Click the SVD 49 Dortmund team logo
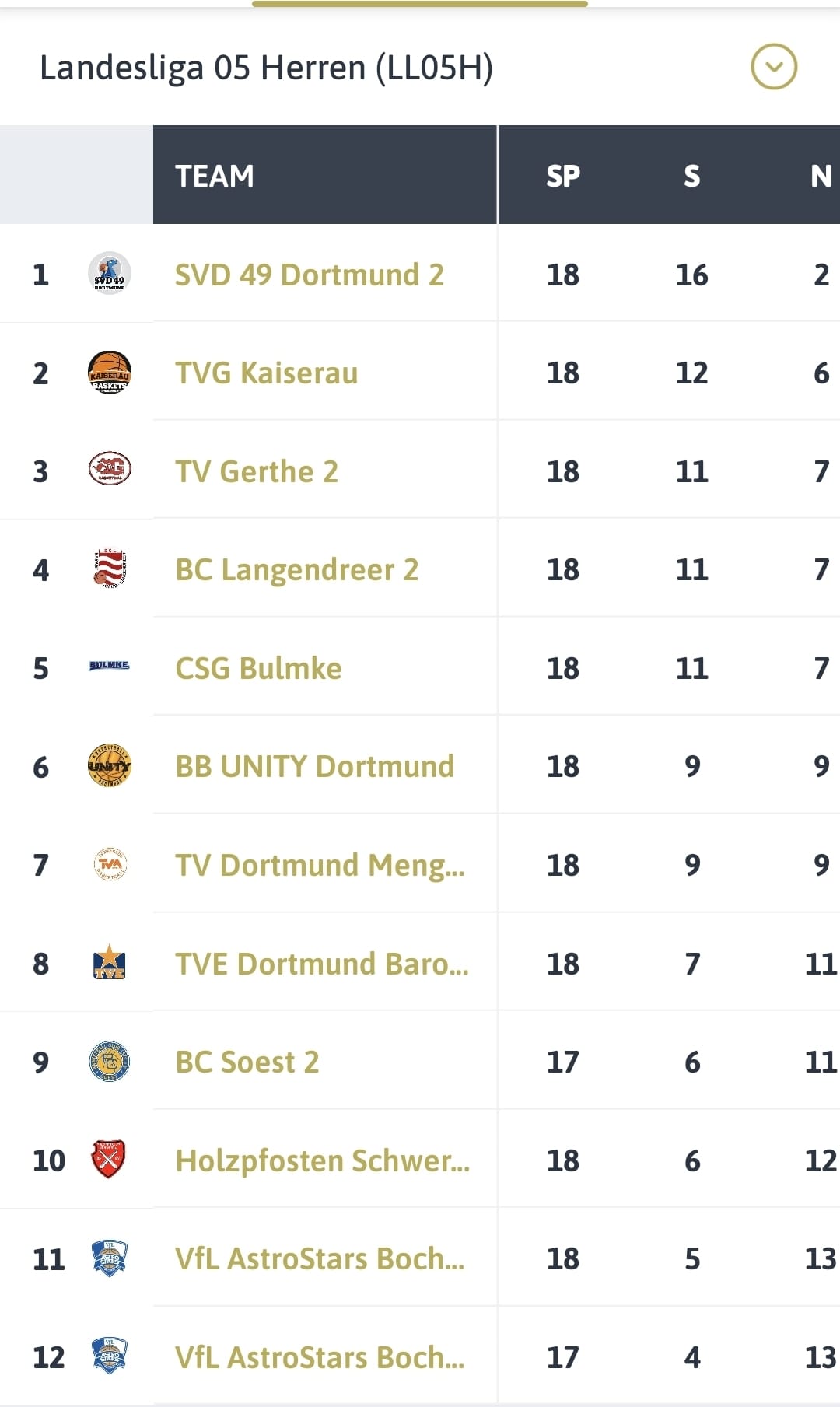 coord(110,274)
